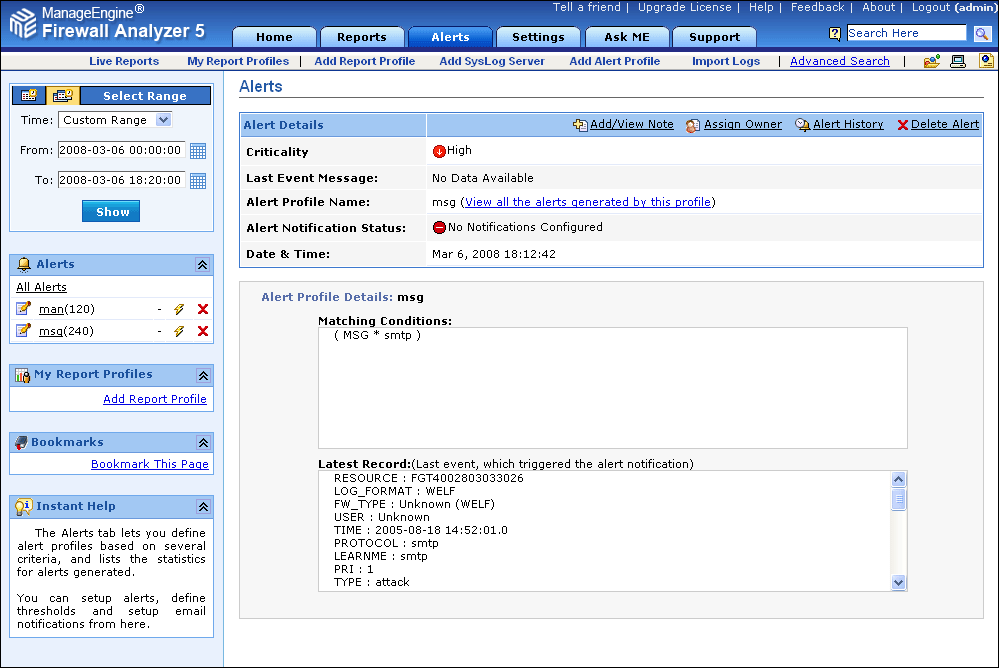
Task: Open the From date calendar picker
Action: coord(198,151)
